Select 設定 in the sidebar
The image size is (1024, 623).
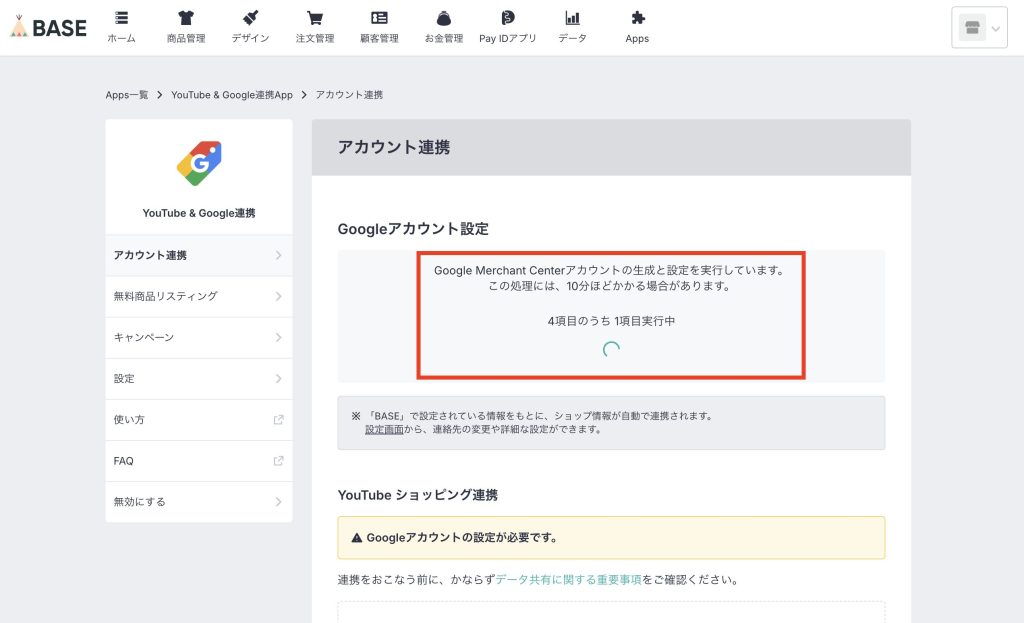coord(199,379)
